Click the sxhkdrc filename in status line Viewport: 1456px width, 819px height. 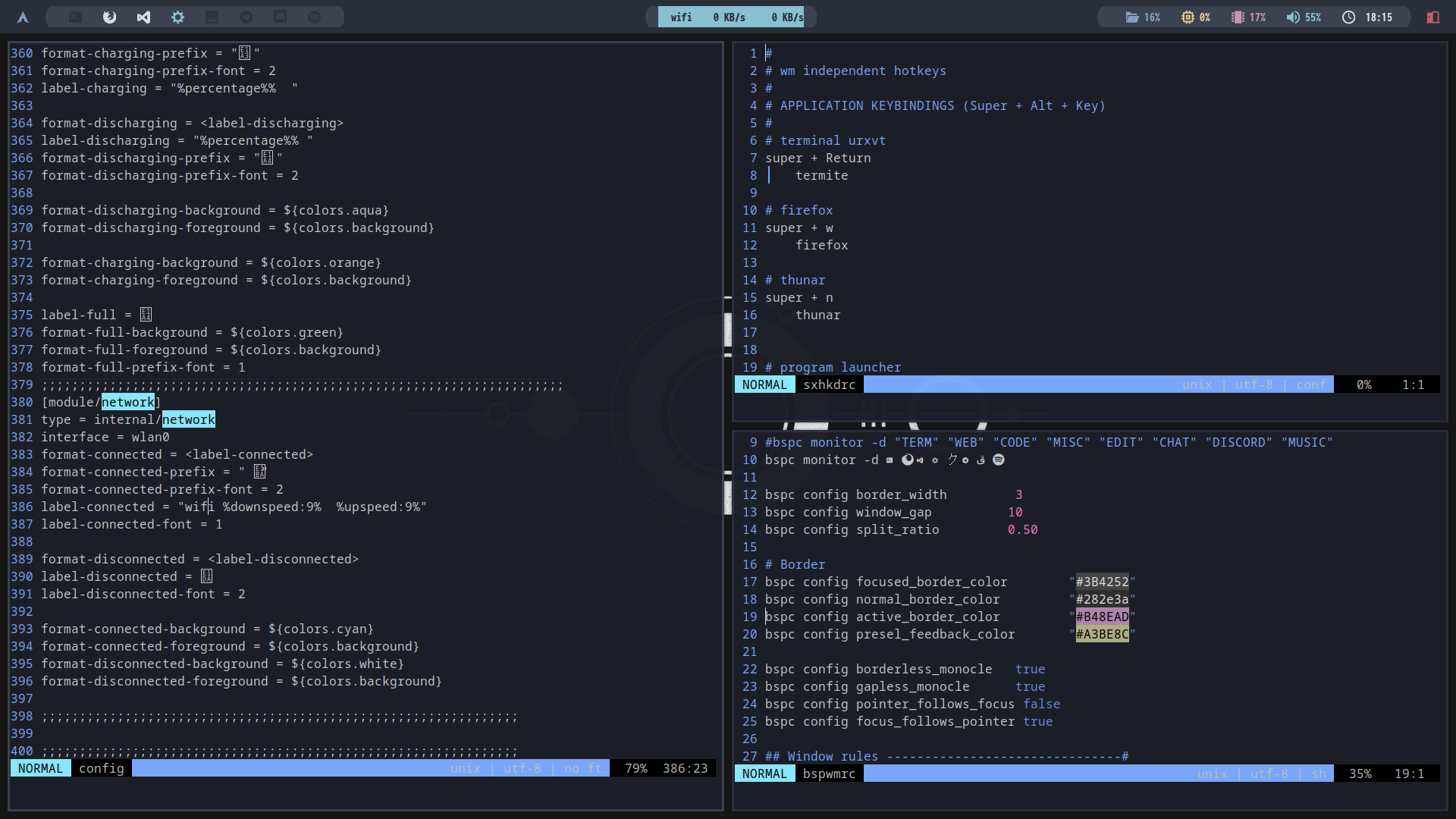(830, 384)
